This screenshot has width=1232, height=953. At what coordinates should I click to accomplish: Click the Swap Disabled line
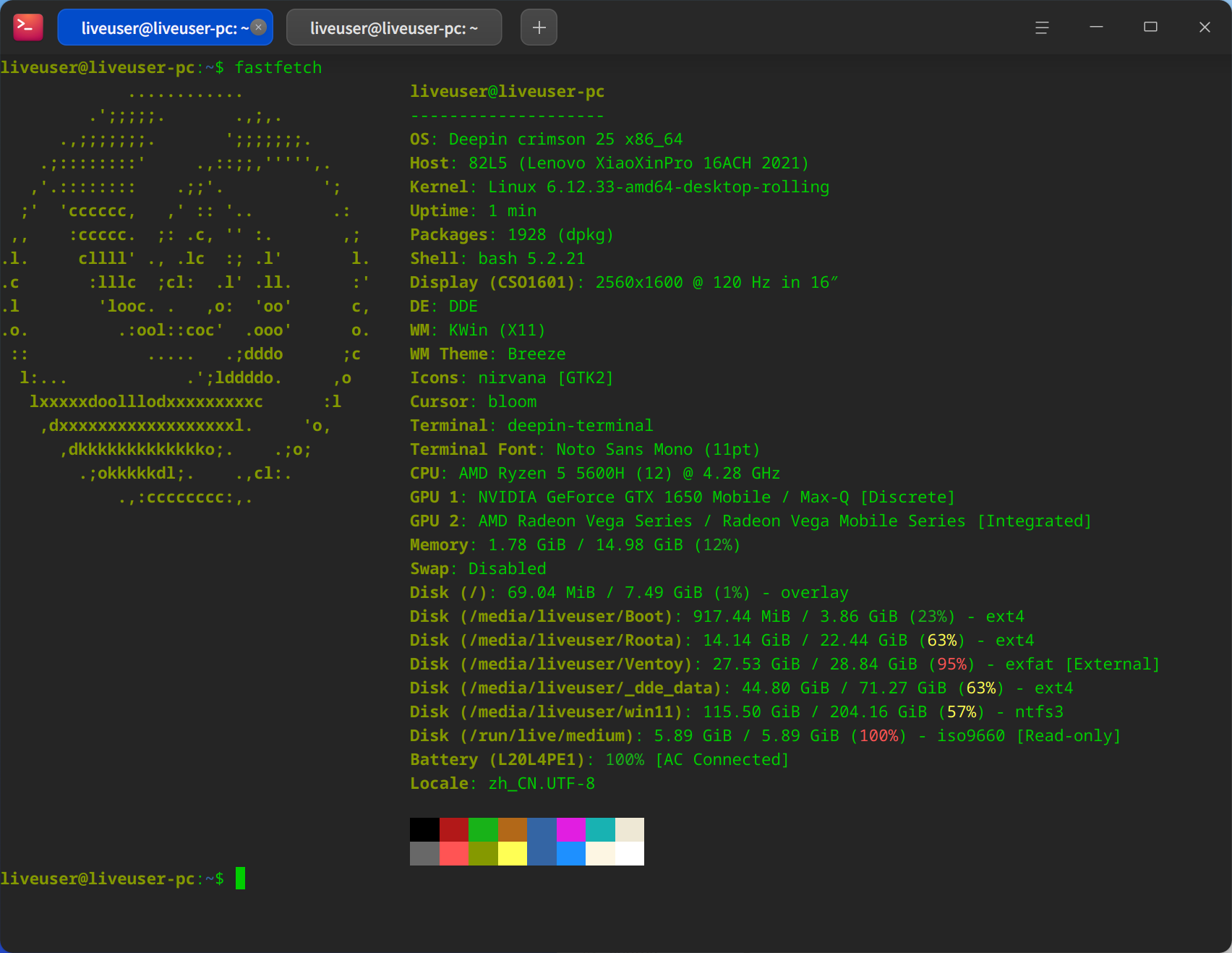click(478, 568)
